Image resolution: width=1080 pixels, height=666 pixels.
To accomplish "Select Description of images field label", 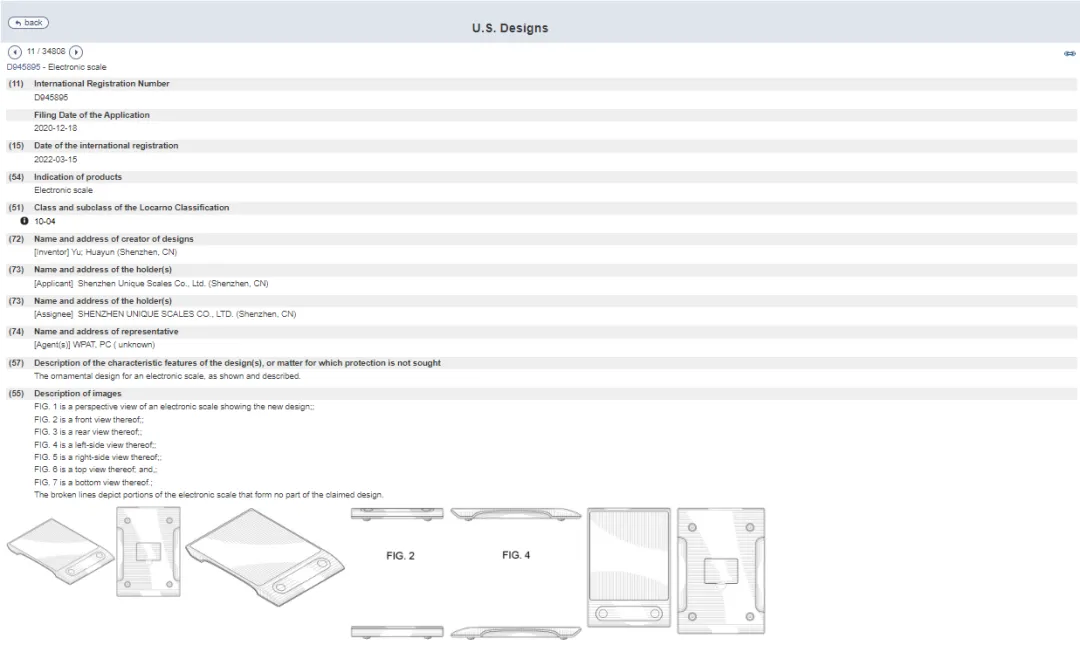I will coord(78,394).
